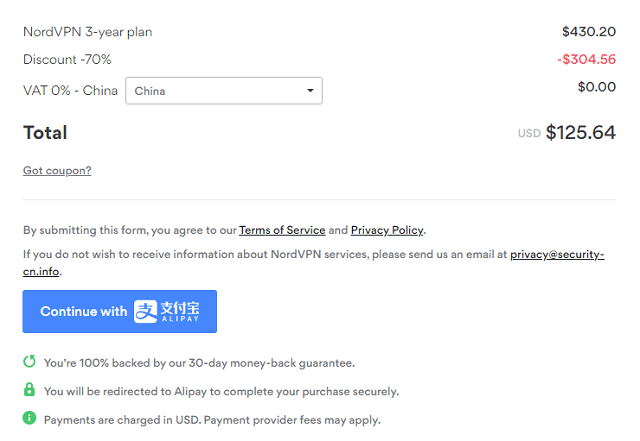Screen dimensions: 640x441
Task: Reveal the coupon field via Got coupon?
Action: (x=57, y=170)
